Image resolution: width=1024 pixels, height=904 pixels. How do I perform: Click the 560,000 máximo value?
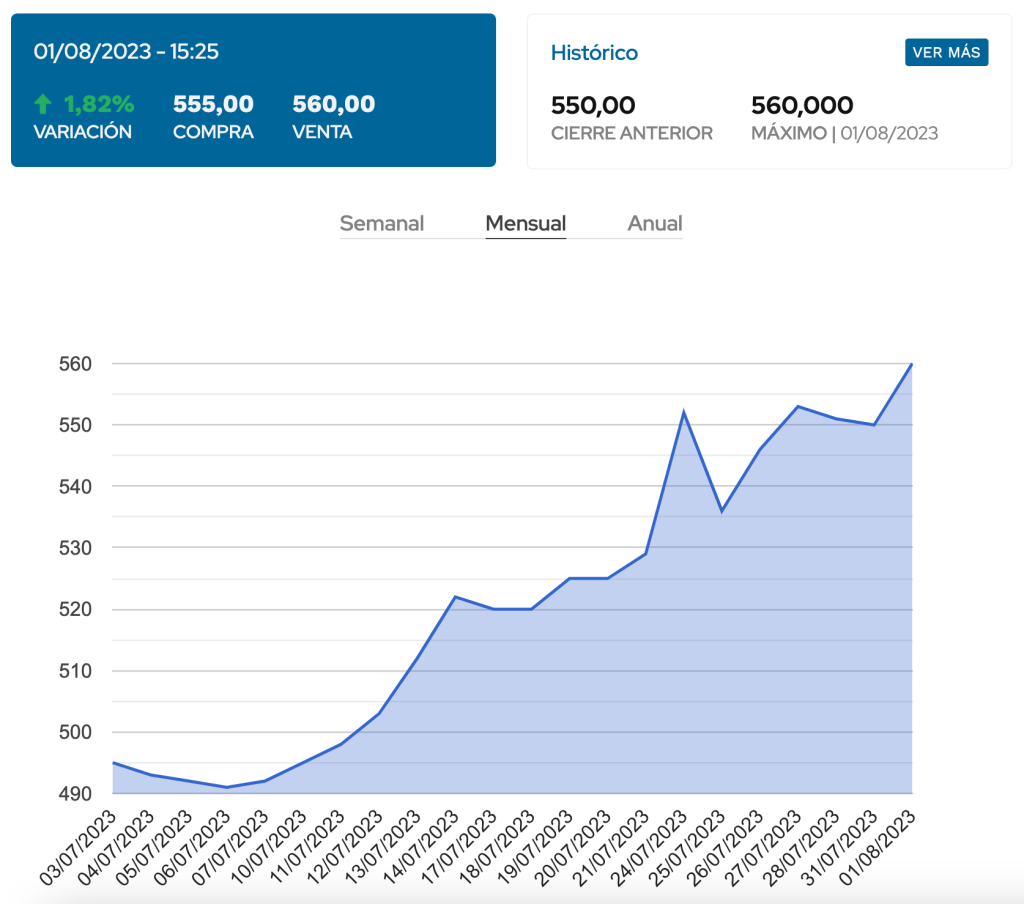point(801,105)
